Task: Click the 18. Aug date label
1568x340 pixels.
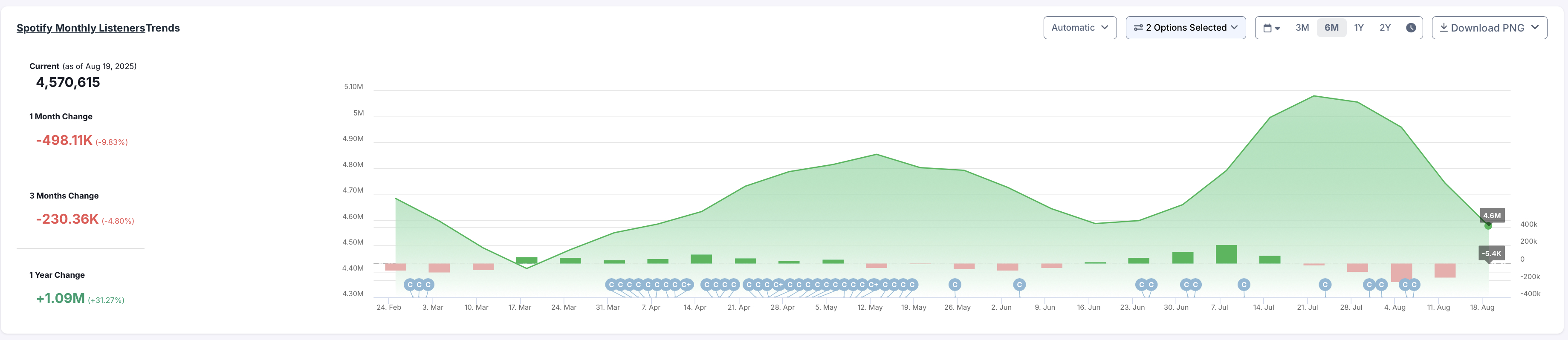Action: point(1482,307)
